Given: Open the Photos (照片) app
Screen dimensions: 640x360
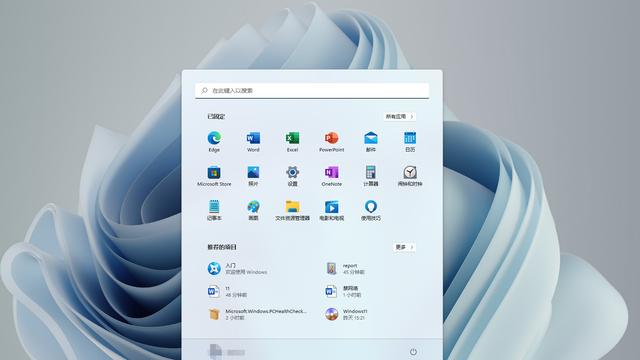Looking at the screenshot, I should tap(253, 176).
